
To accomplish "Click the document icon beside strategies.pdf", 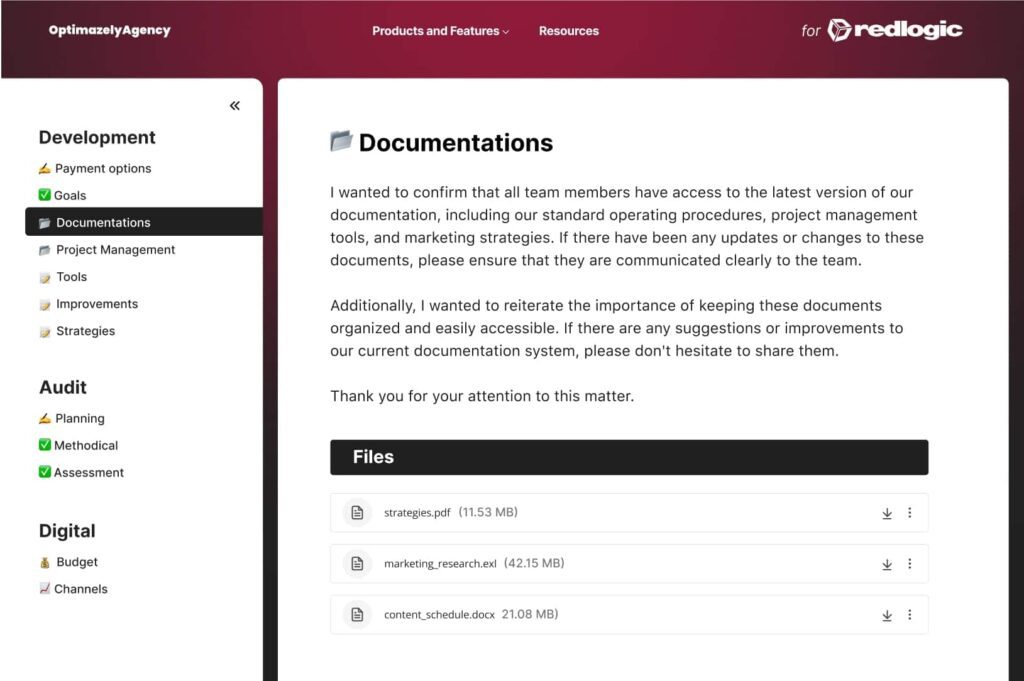I will click(357, 513).
